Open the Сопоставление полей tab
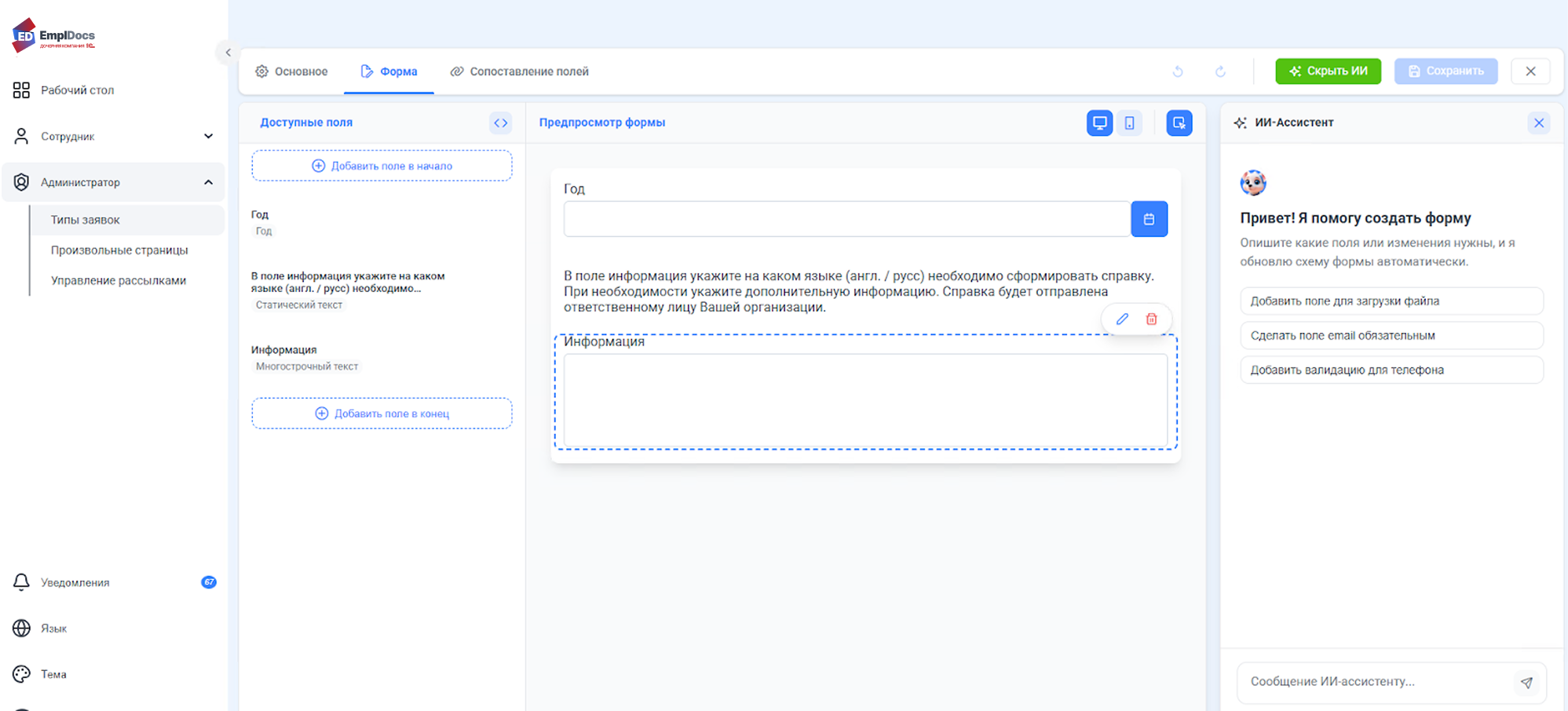The height and width of the screenshot is (711, 1568). point(519,71)
